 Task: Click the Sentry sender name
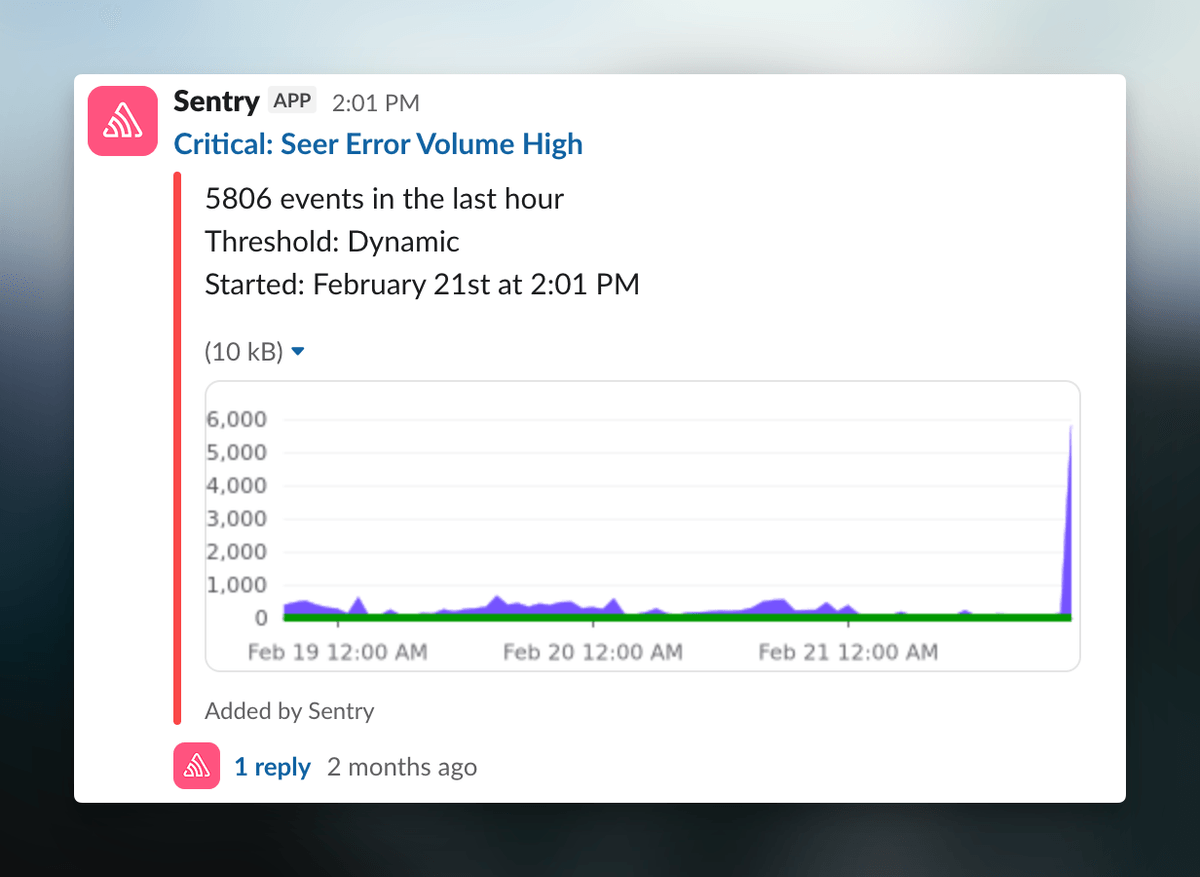216,100
